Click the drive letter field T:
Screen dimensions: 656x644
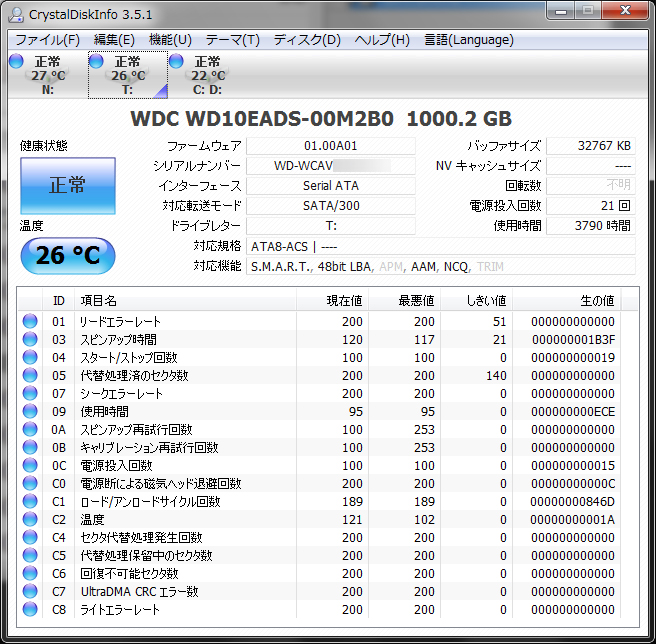tap(331, 226)
